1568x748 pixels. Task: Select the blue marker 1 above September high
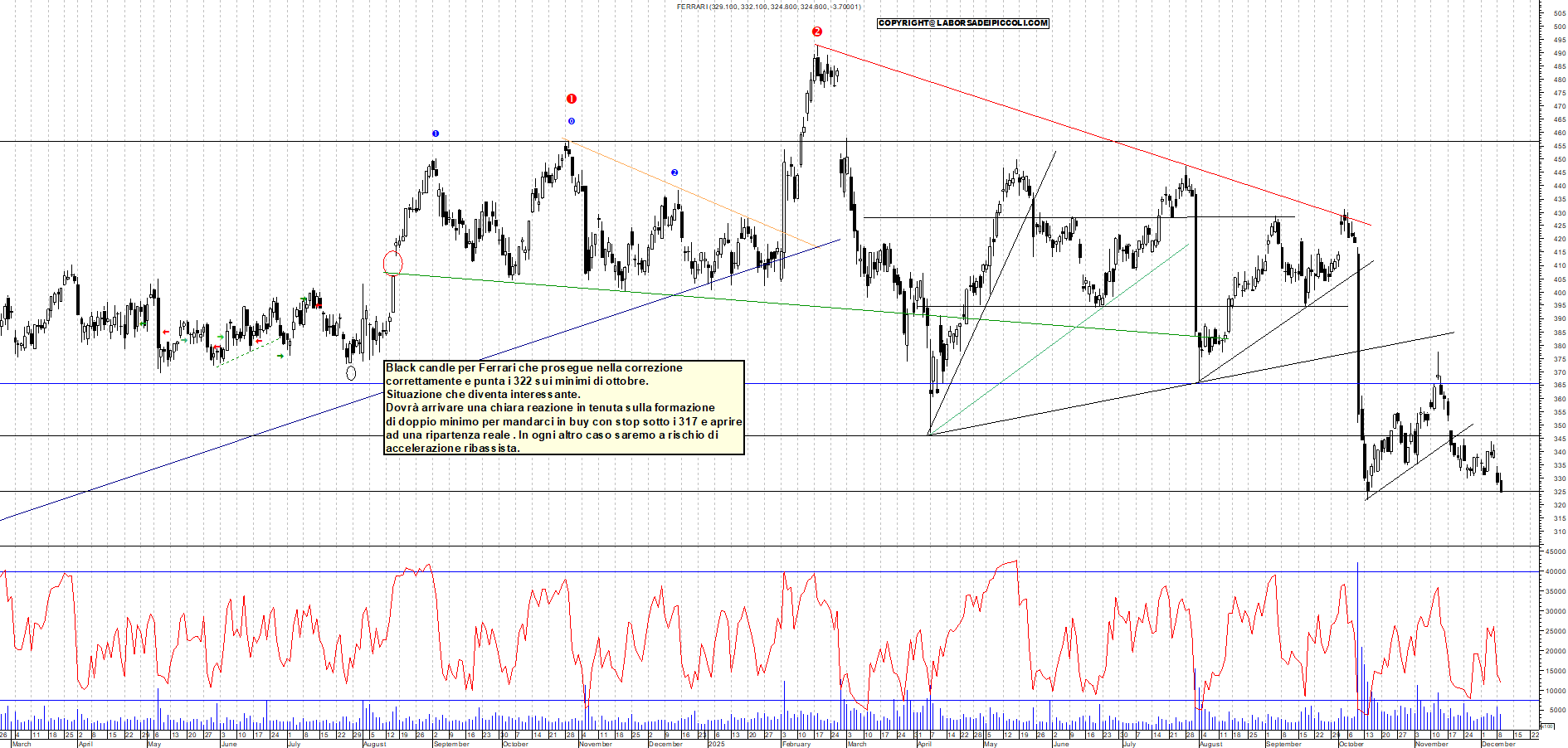click(x=436, y=134)
